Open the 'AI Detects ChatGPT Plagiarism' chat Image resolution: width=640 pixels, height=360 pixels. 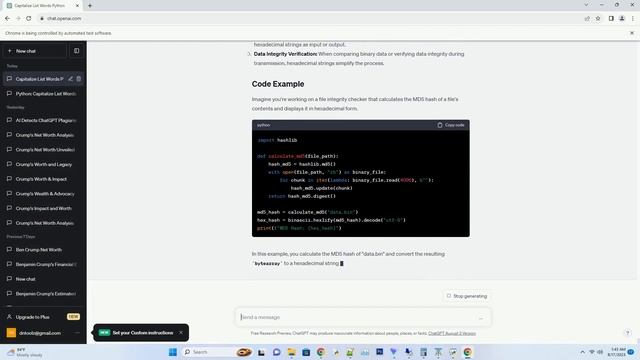(x=43, y=120)
